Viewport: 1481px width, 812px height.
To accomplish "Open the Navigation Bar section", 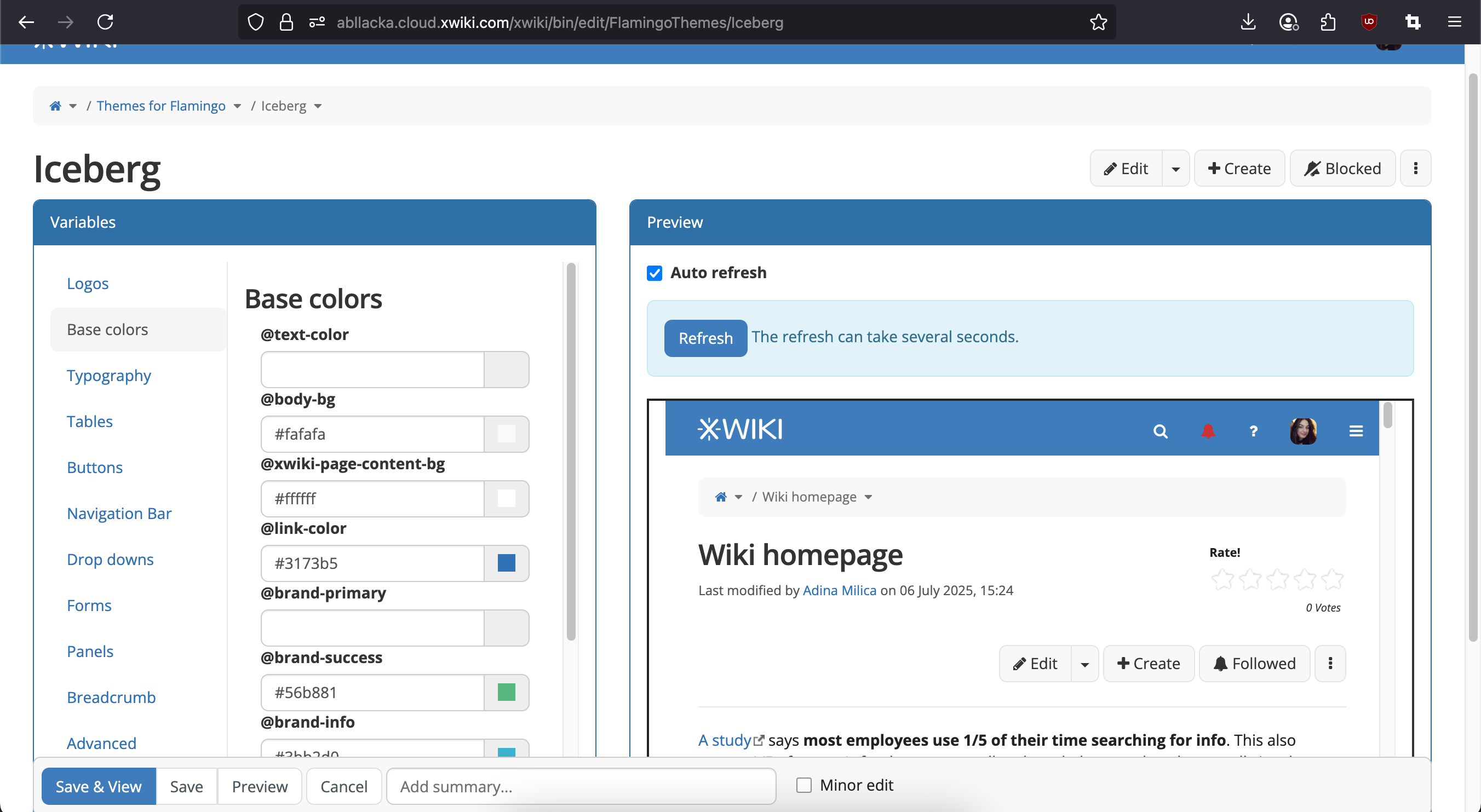I will tap(119, 513).
